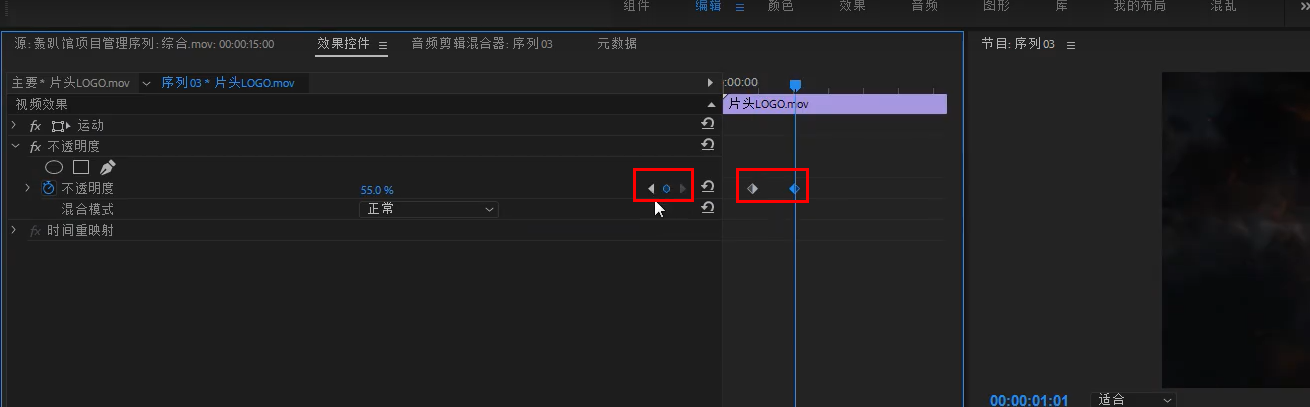Toggle animation stopwatch for 不透明度
The image size is (1310, 407).
49,188
